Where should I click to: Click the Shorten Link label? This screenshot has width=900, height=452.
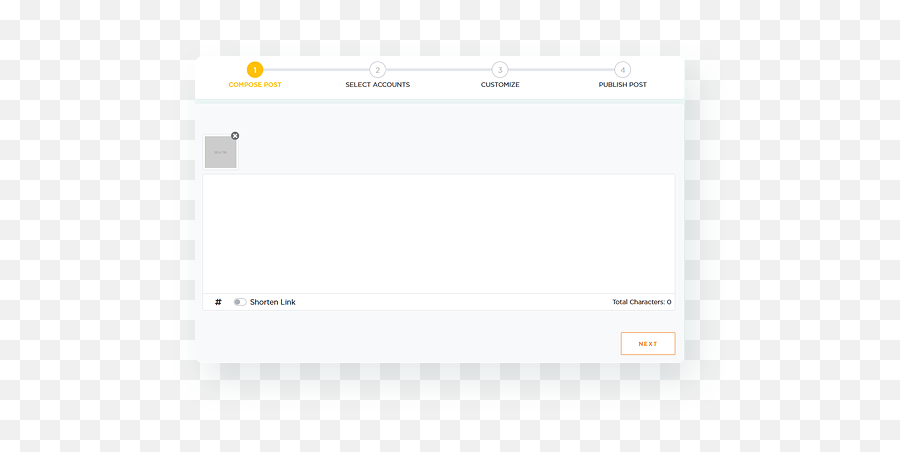[x=273, y=302]
